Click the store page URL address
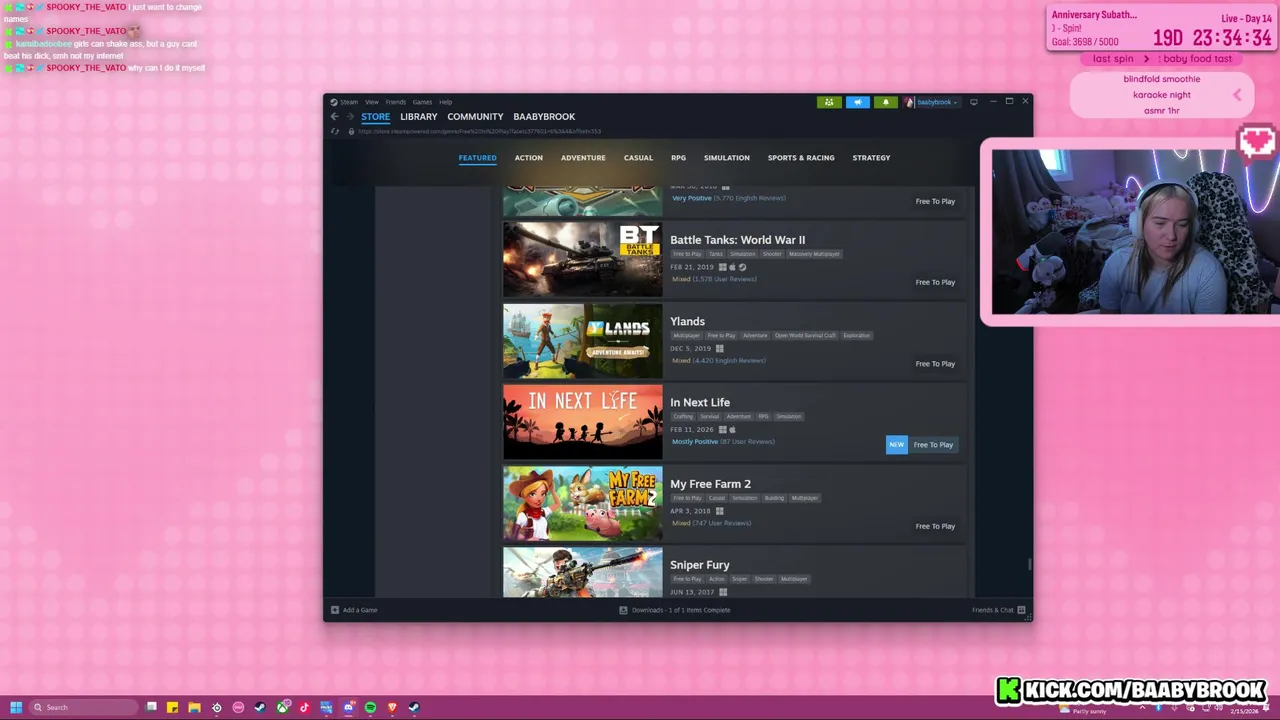This screenshot has height=720, width=1280. [480, 131]
